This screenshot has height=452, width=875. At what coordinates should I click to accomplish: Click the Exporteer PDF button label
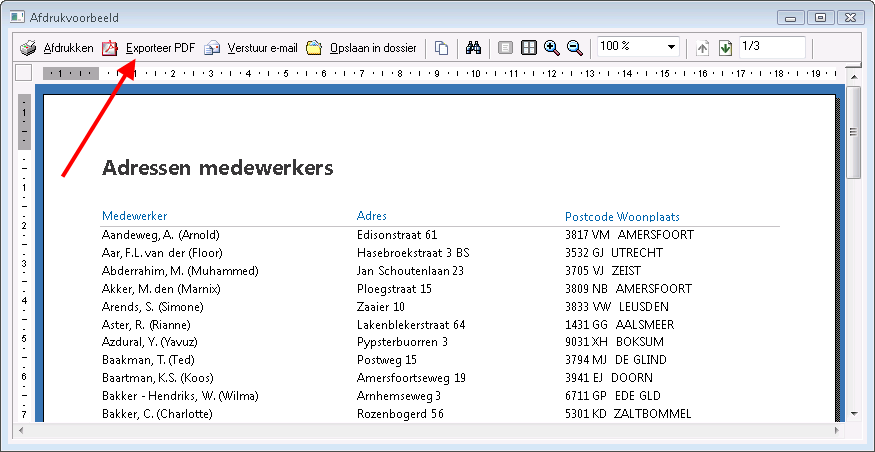[x=160, y=49]
